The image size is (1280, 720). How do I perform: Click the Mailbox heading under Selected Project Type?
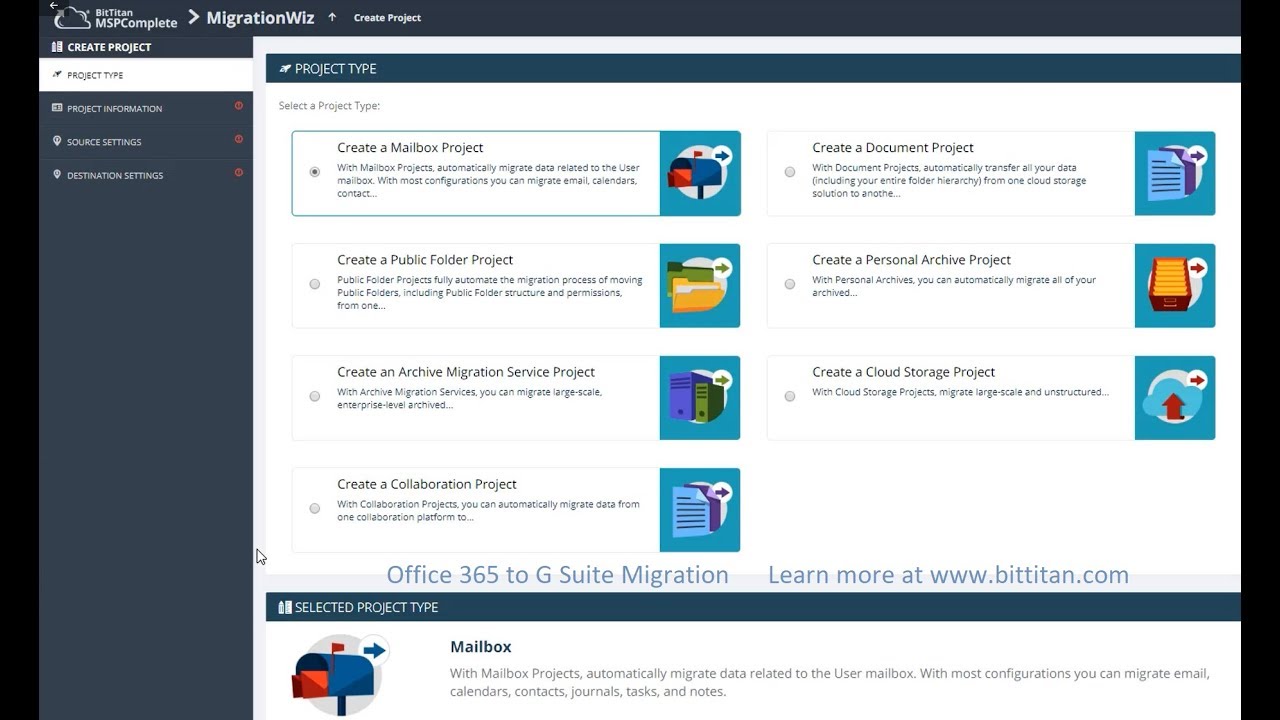click(x=481, y=646)
